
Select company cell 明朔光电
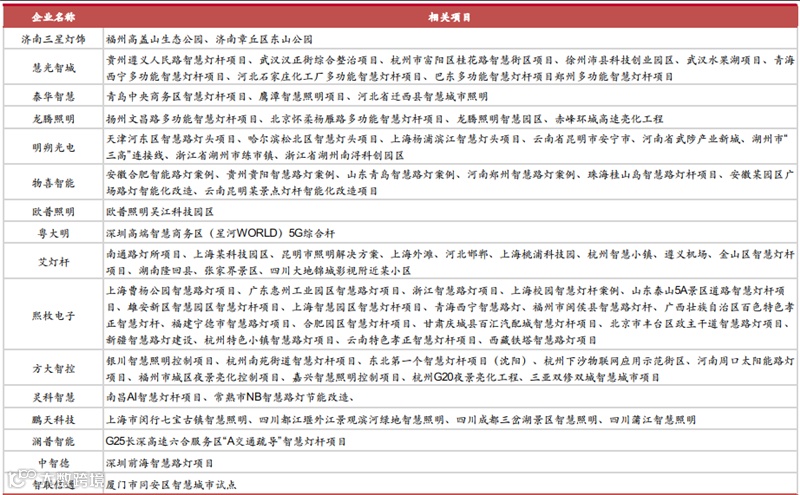pos(53,147)
